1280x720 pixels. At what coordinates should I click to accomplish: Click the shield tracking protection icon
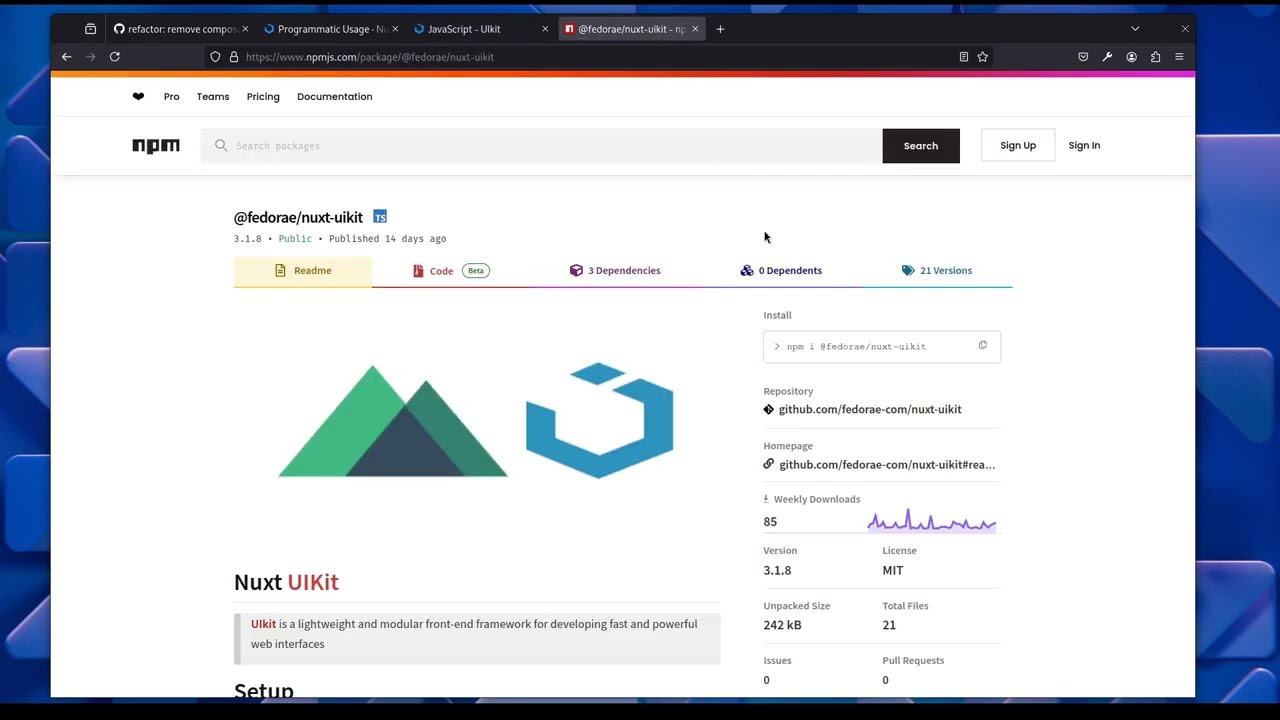coord(215,57)
